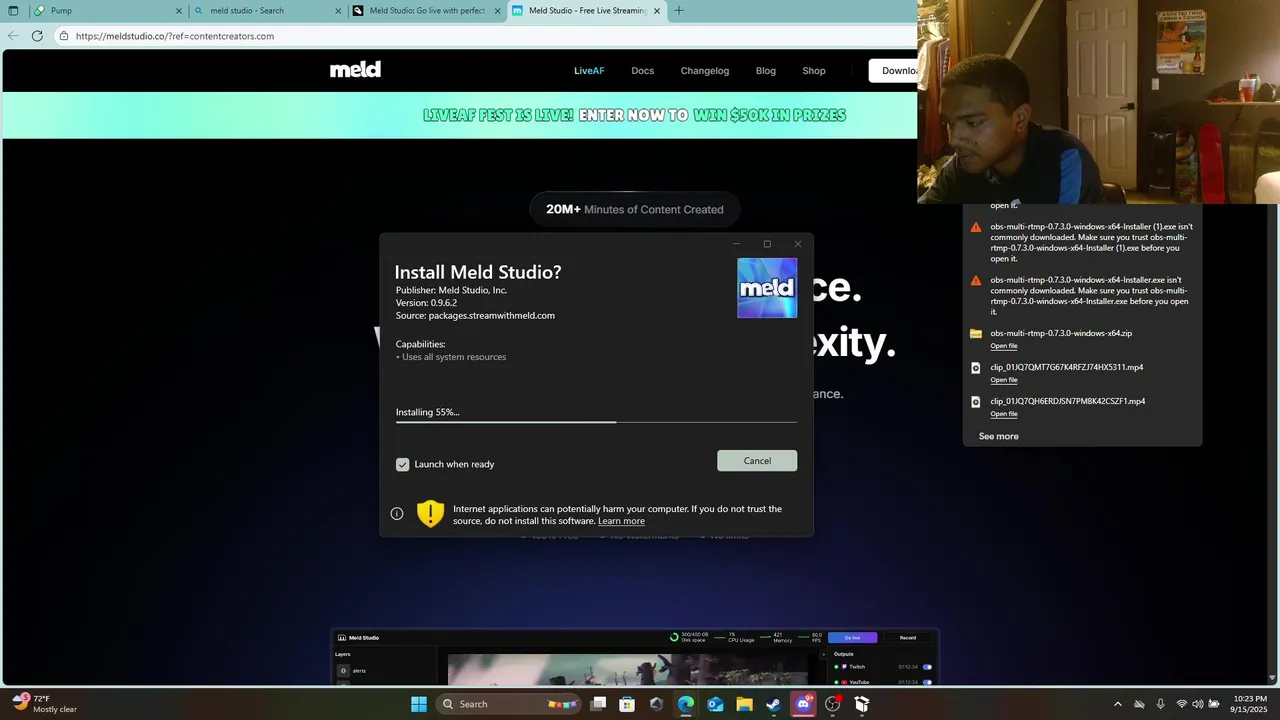Viewport: 1280px width, 720px height.
Task: Open Shop in site navigation
Action: 814,71
